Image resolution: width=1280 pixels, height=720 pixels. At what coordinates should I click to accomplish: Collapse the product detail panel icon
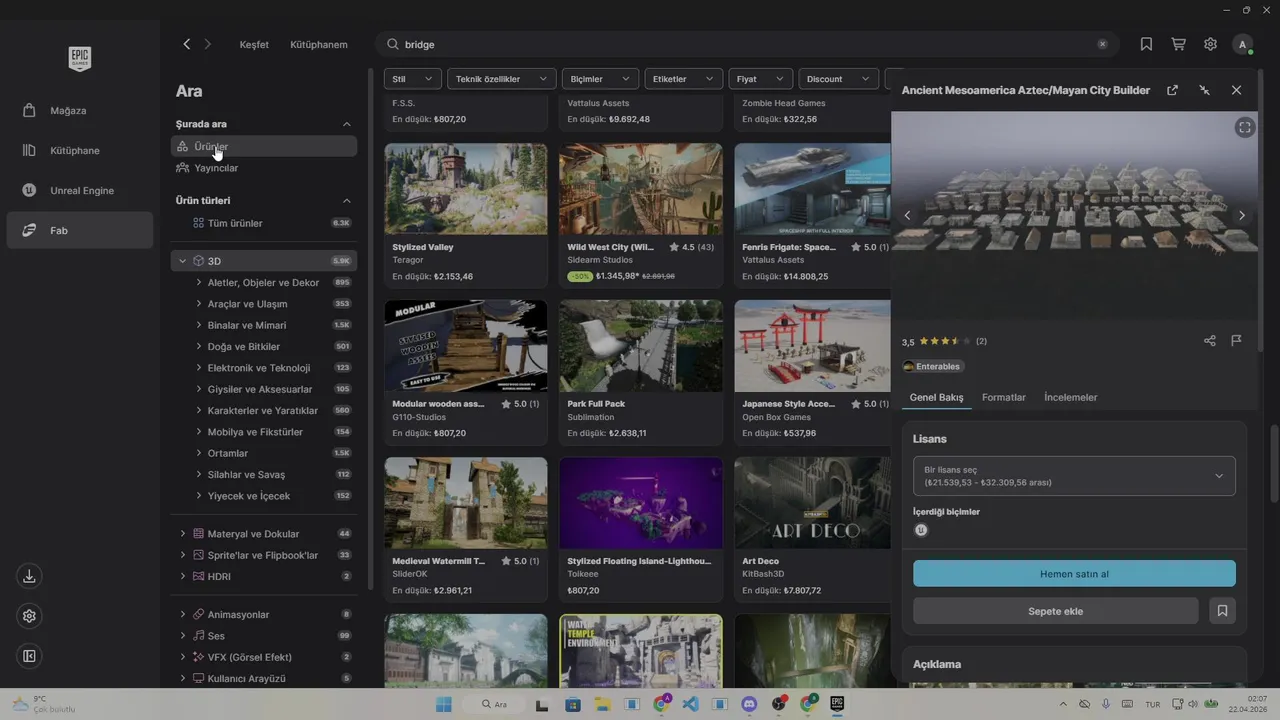click(1204, 90)
